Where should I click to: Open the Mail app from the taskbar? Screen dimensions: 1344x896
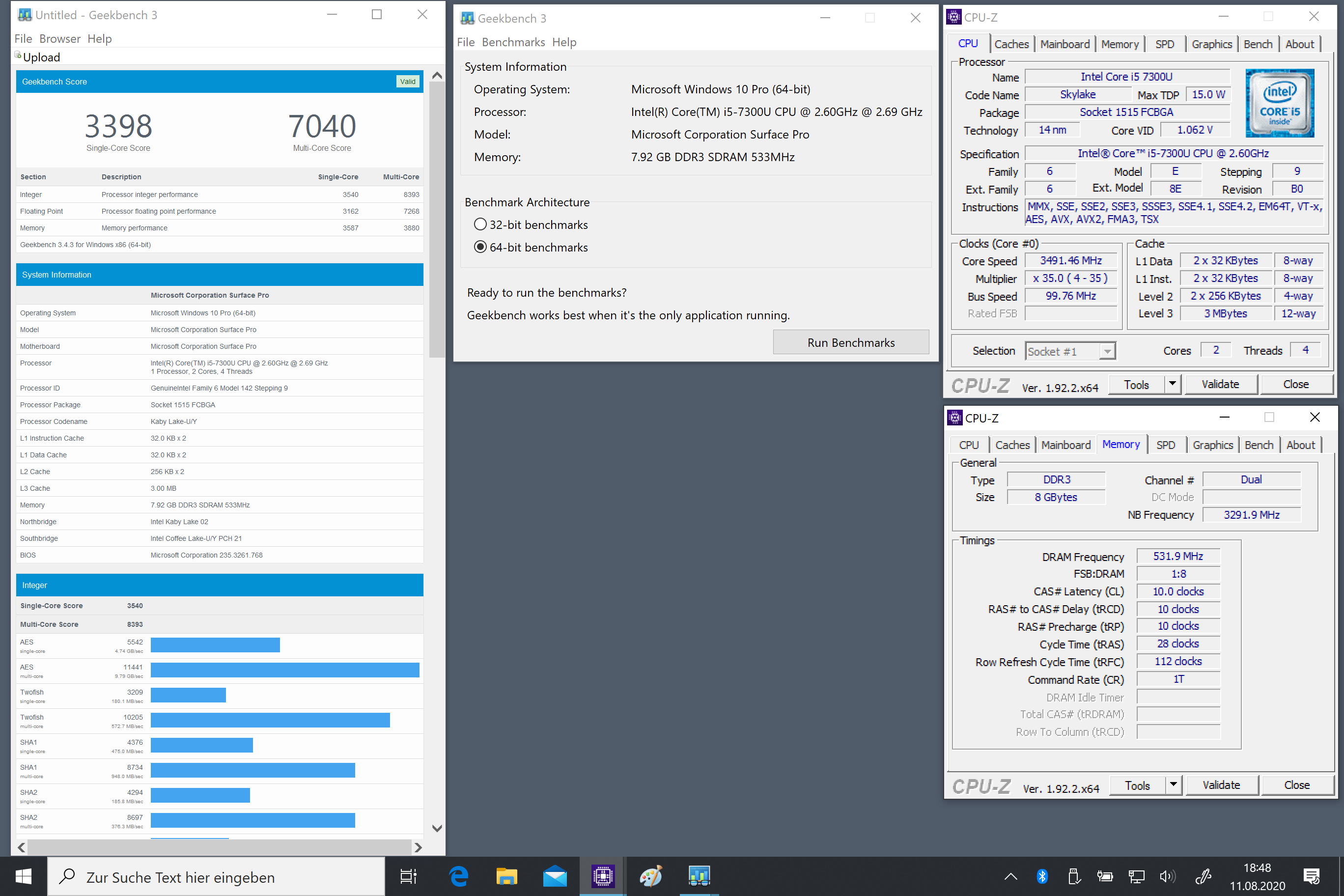pyautogui.click(x=555, y=876)
